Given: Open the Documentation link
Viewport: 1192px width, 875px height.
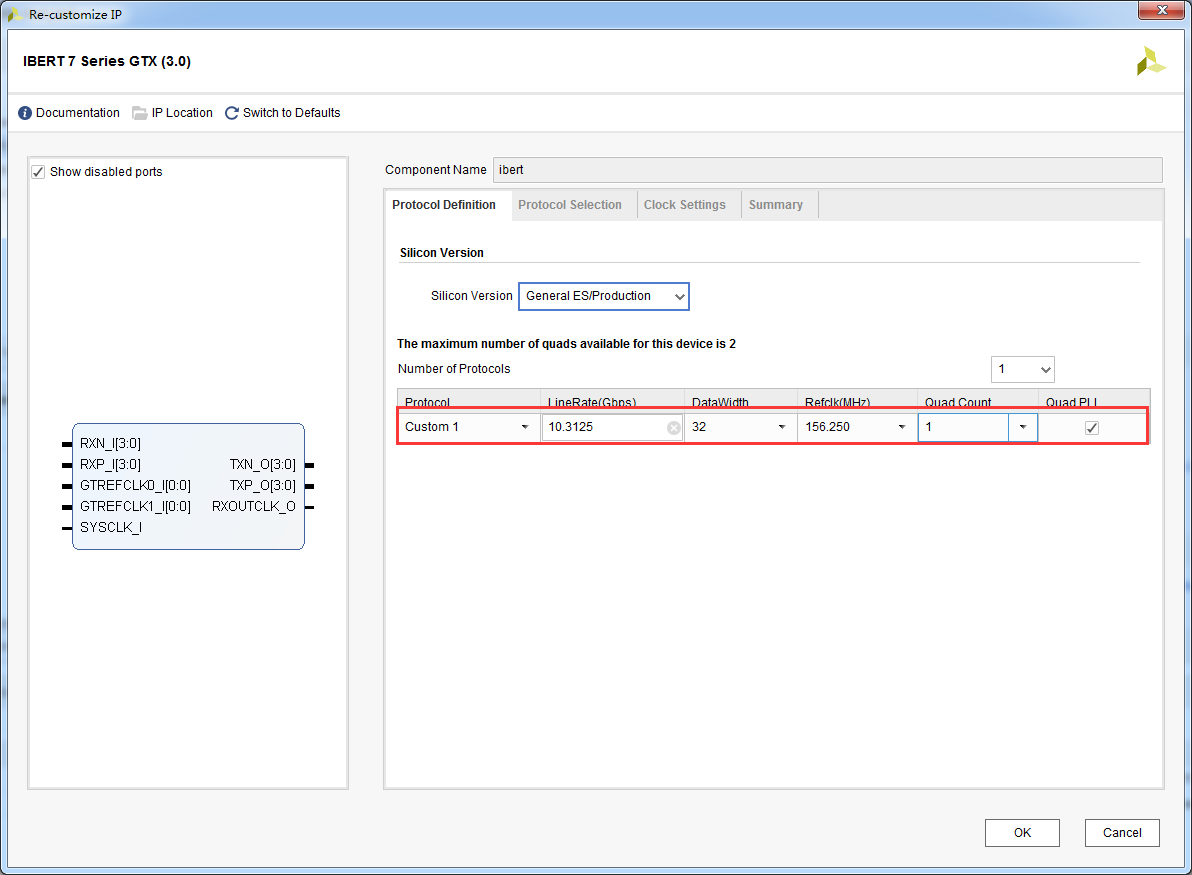Looking at the screenshot, I should (x=78, y=113).
